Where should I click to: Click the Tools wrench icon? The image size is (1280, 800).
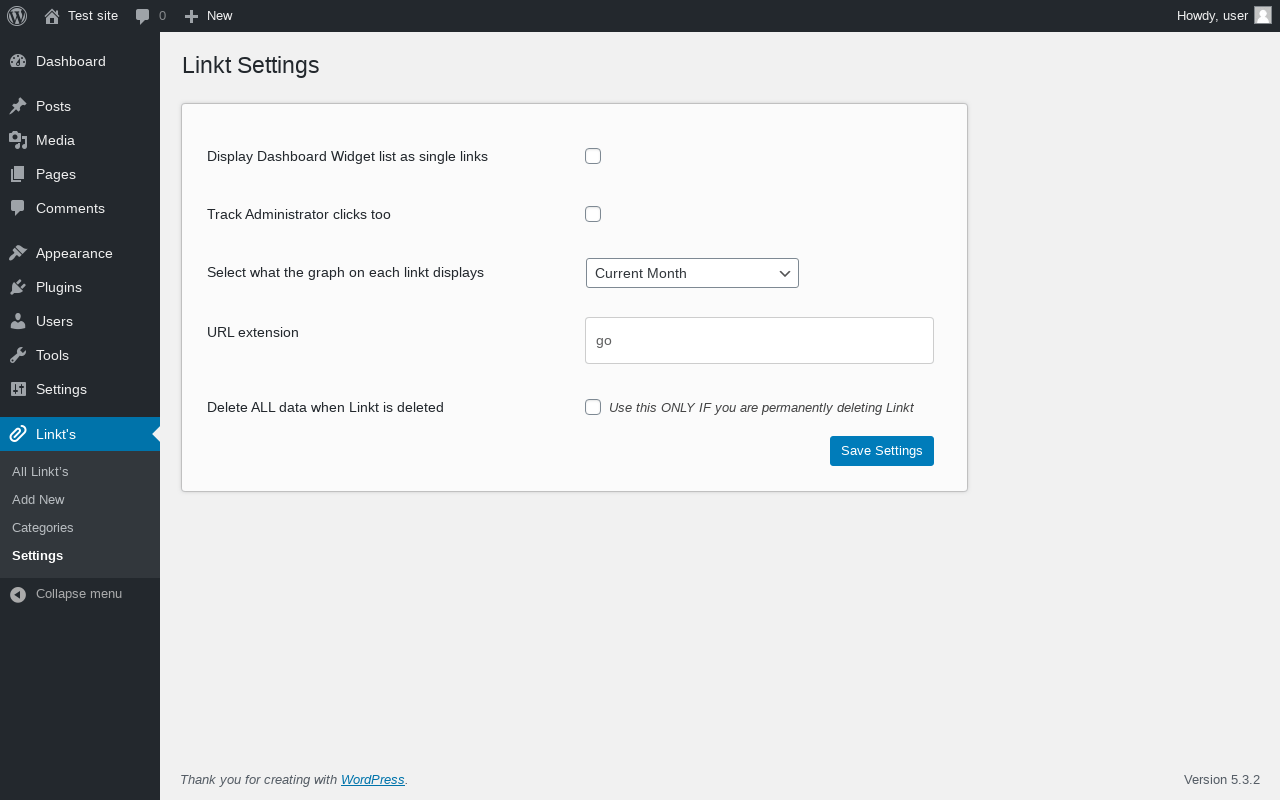(x=18, y=355)
